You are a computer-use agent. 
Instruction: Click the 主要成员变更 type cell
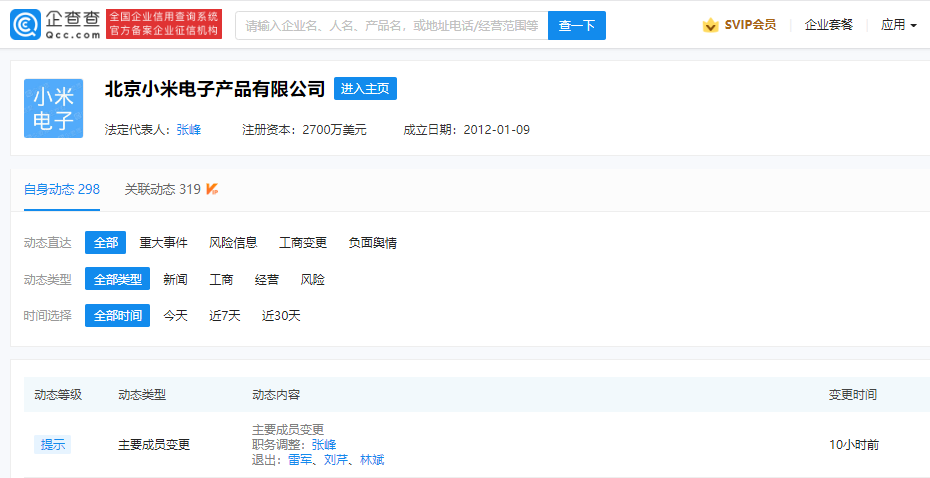[154, 444]
